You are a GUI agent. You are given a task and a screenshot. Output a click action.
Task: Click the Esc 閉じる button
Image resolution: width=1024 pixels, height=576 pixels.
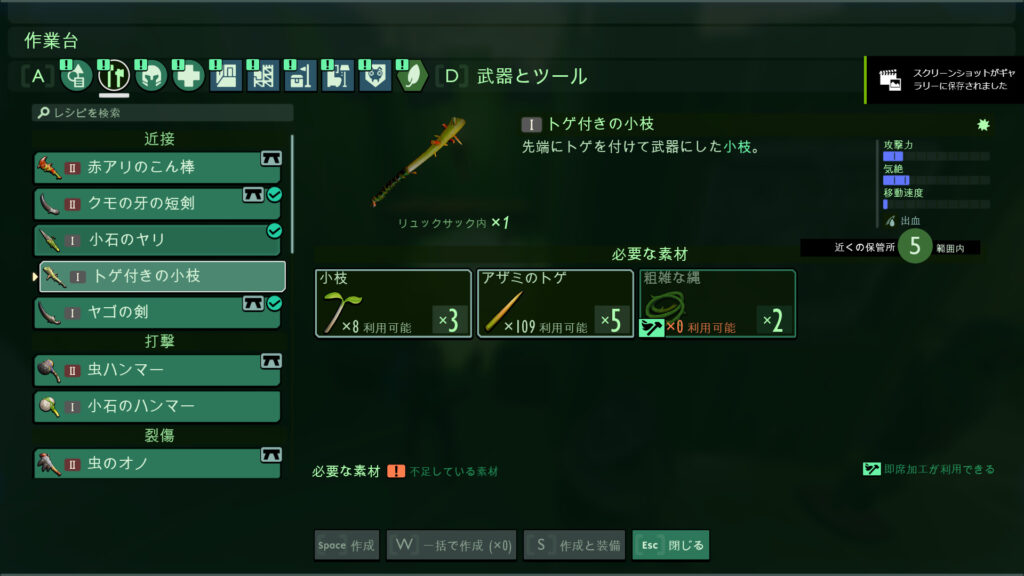[671, 545]
